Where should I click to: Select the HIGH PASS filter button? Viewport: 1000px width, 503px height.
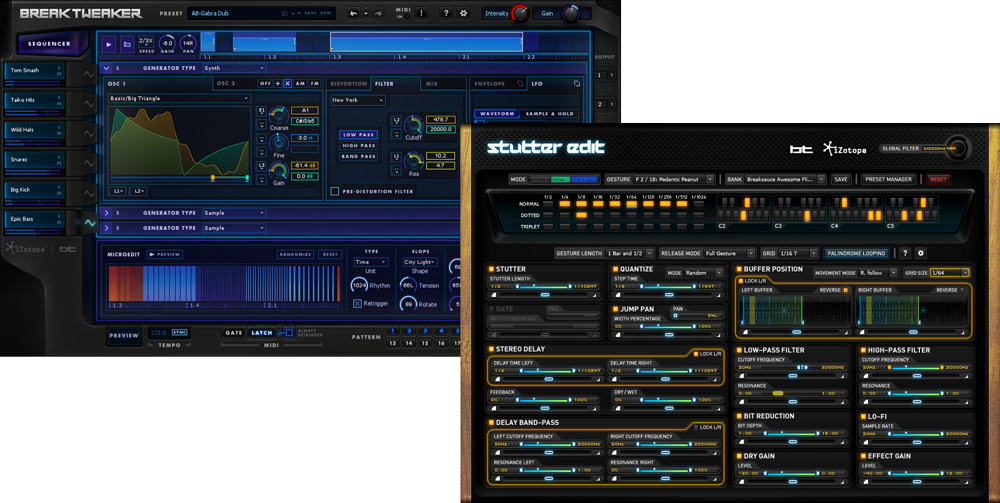click(358, 145)
